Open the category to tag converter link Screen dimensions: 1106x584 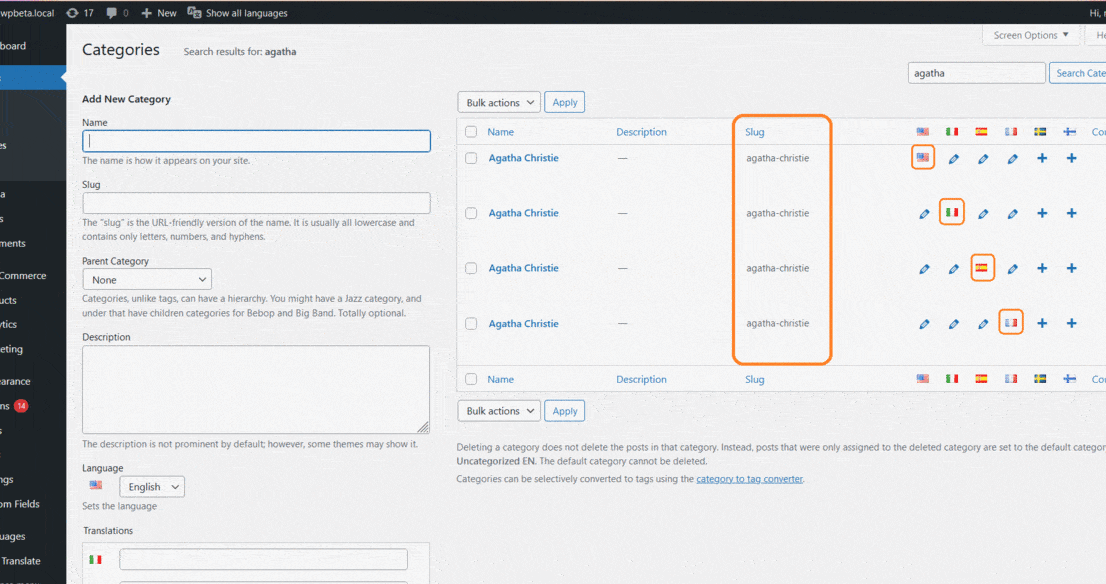point(749,479)
